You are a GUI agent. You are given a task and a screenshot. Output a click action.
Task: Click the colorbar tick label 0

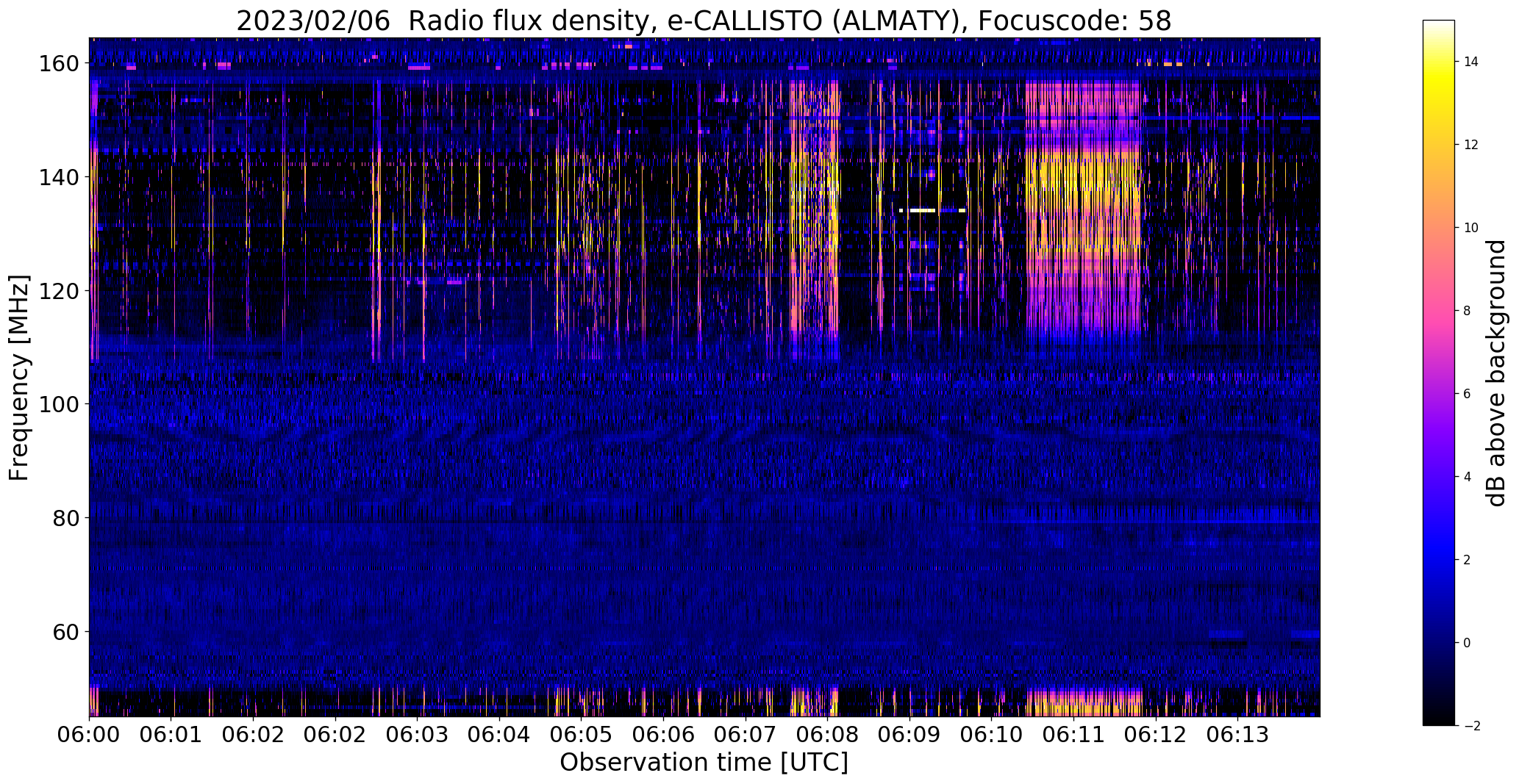[1467, 643]
